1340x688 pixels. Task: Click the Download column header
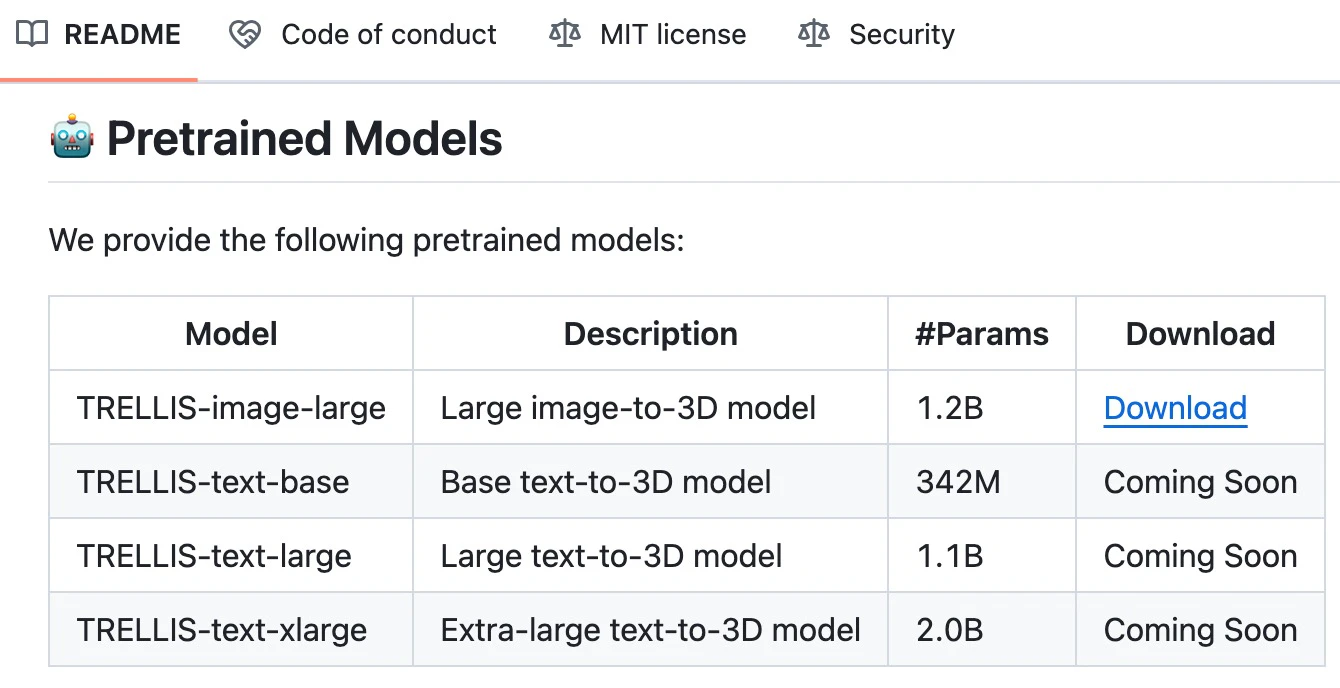[1200, 334]
